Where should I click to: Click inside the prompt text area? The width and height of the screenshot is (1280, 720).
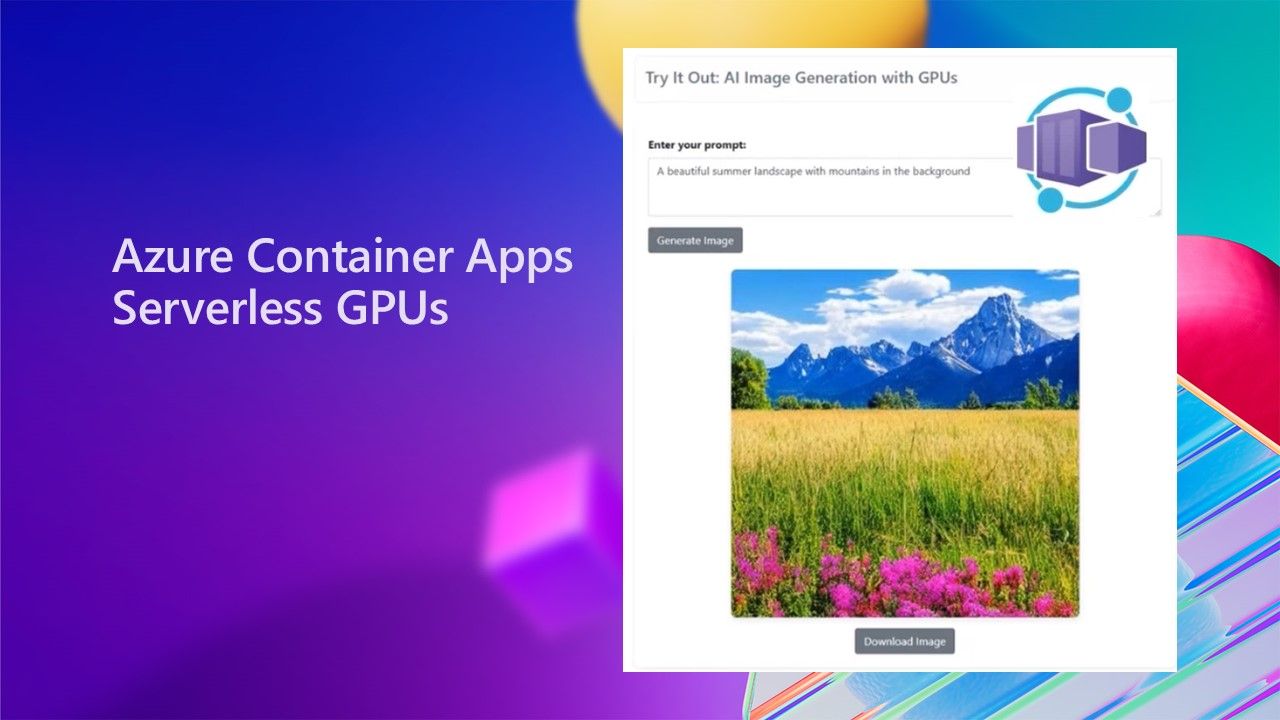[900, 190]
